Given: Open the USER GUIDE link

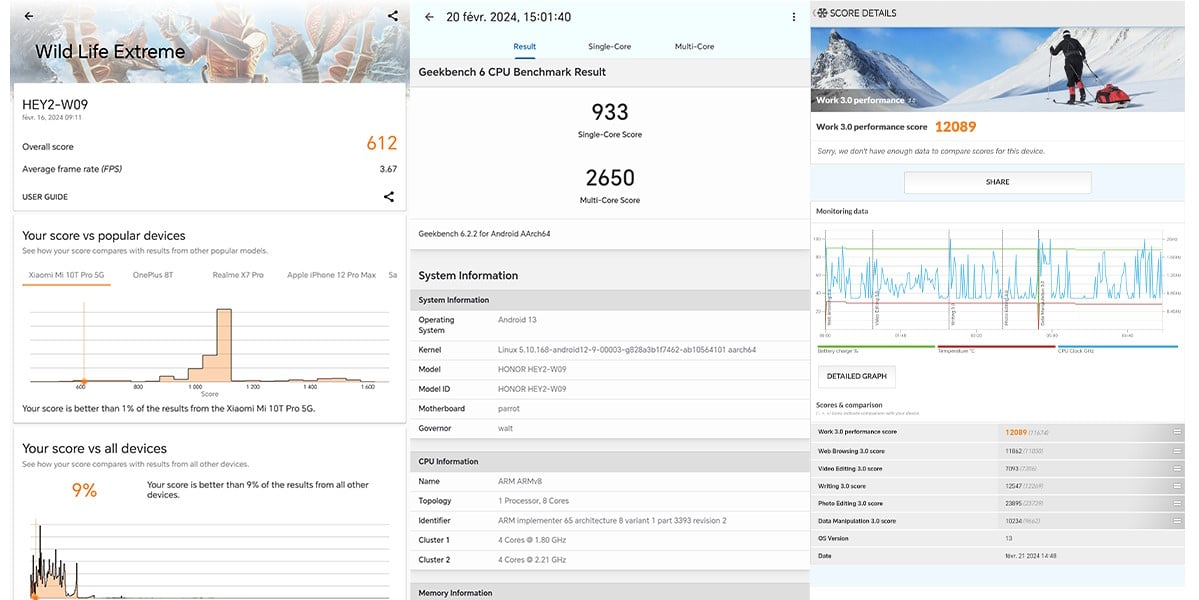Looking at the screenshot, I should [x=45, y=196].
